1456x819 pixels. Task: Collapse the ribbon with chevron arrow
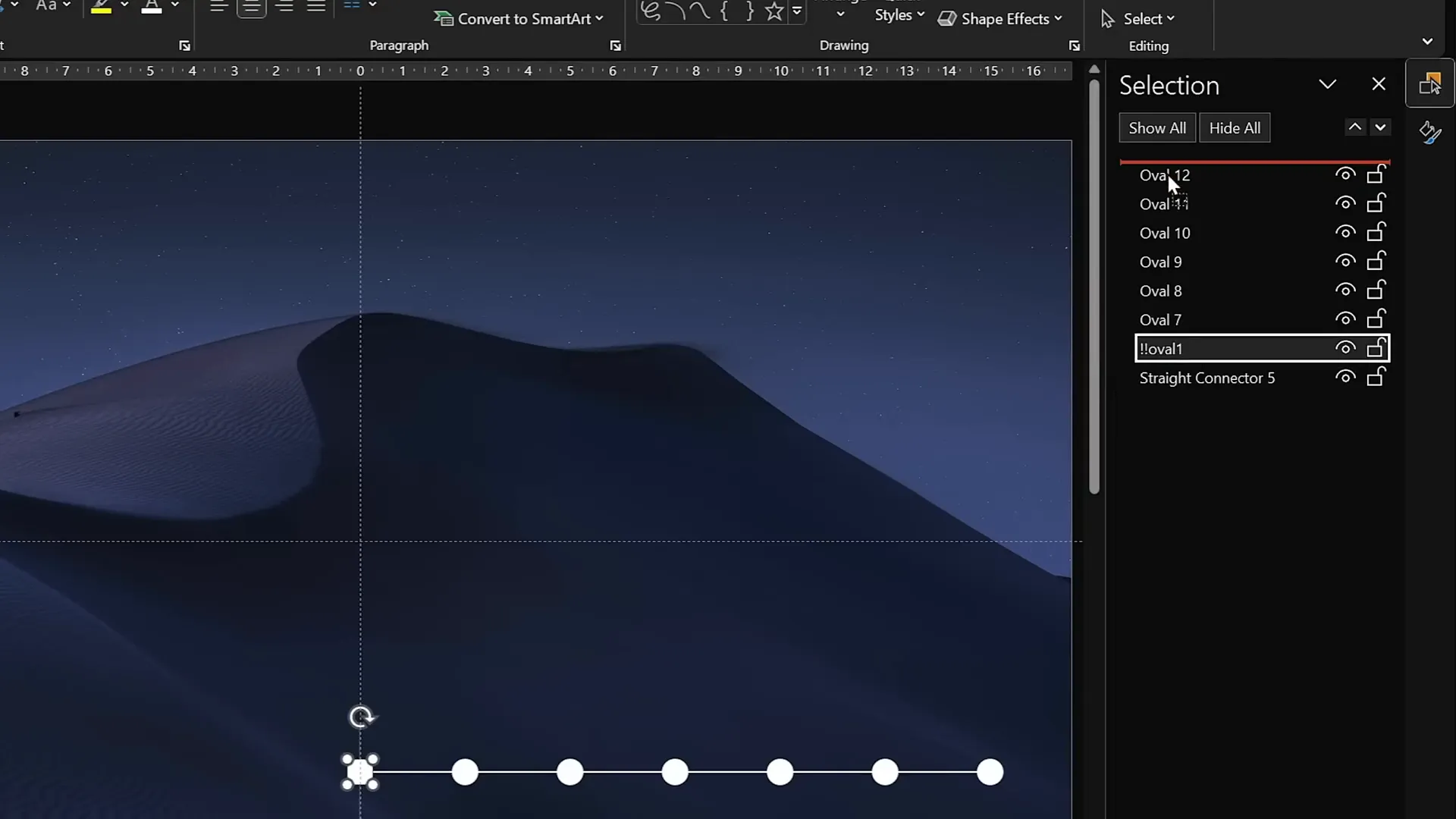[x=1427, y=42]
